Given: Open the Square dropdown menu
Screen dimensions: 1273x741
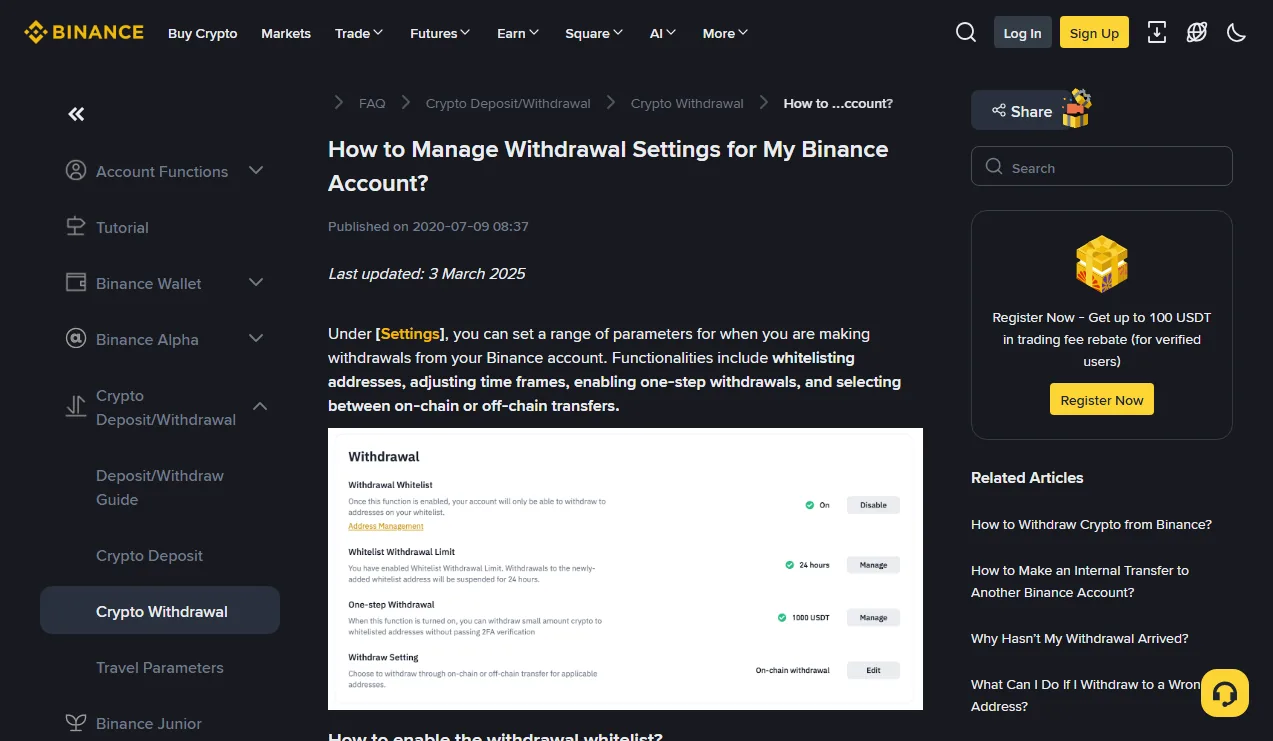Looking at the screenshot, I should point(594,33).
